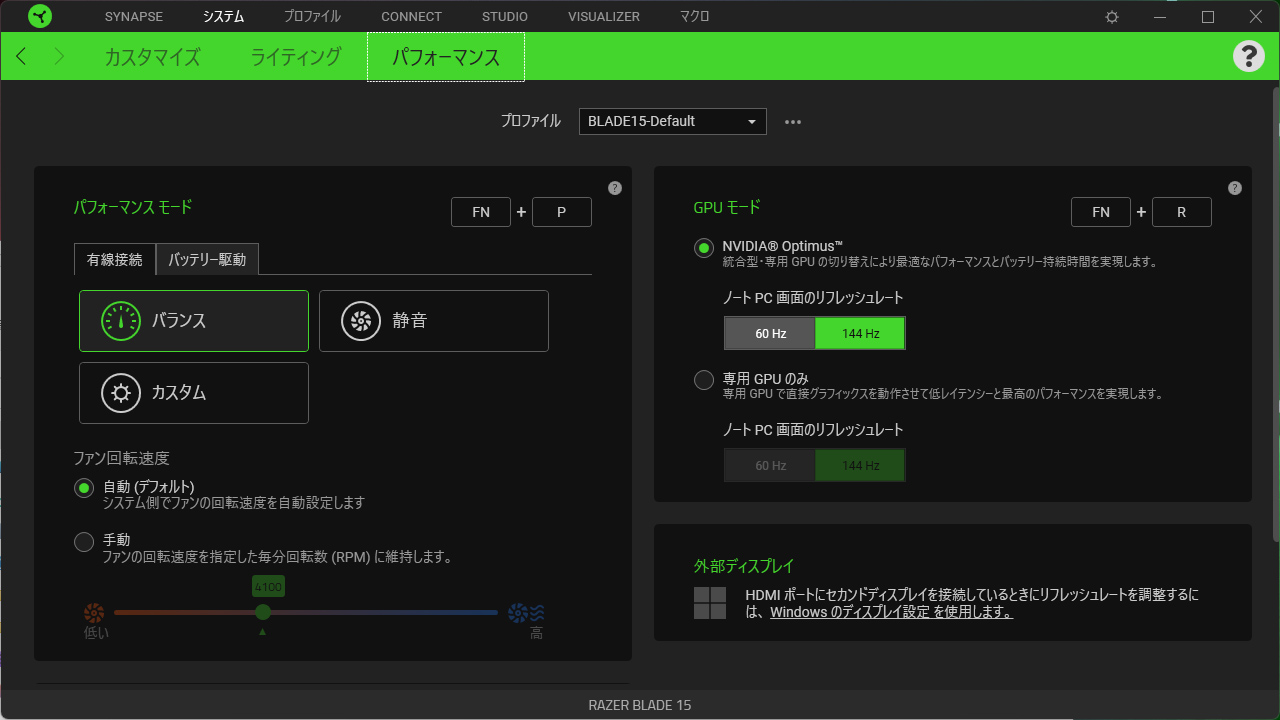The width and height of the screenshot is (1280, 720).
Task: Select 手動 manual fan speed
Action: point(84,542)
